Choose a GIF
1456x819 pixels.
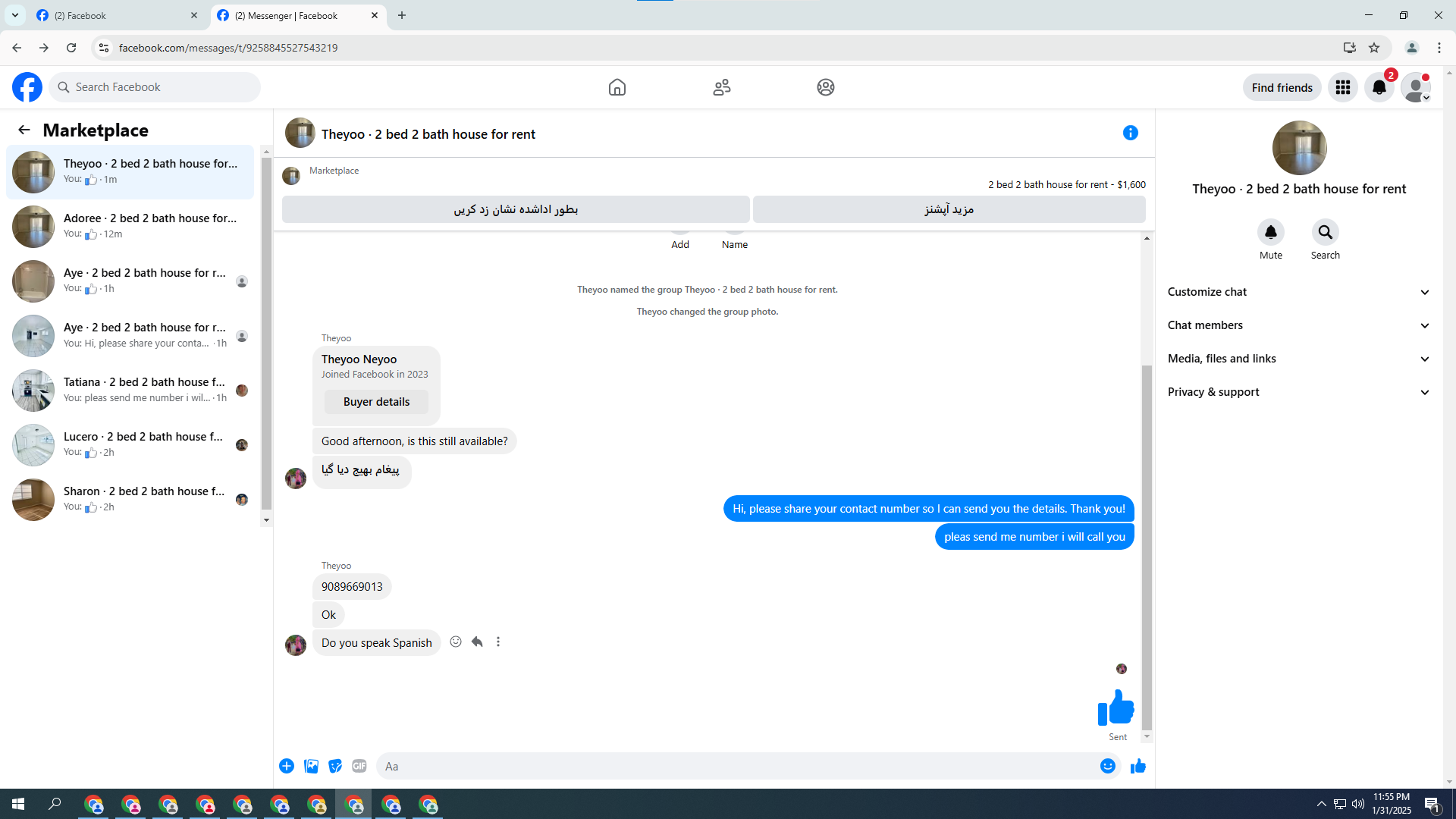(359, 766)
